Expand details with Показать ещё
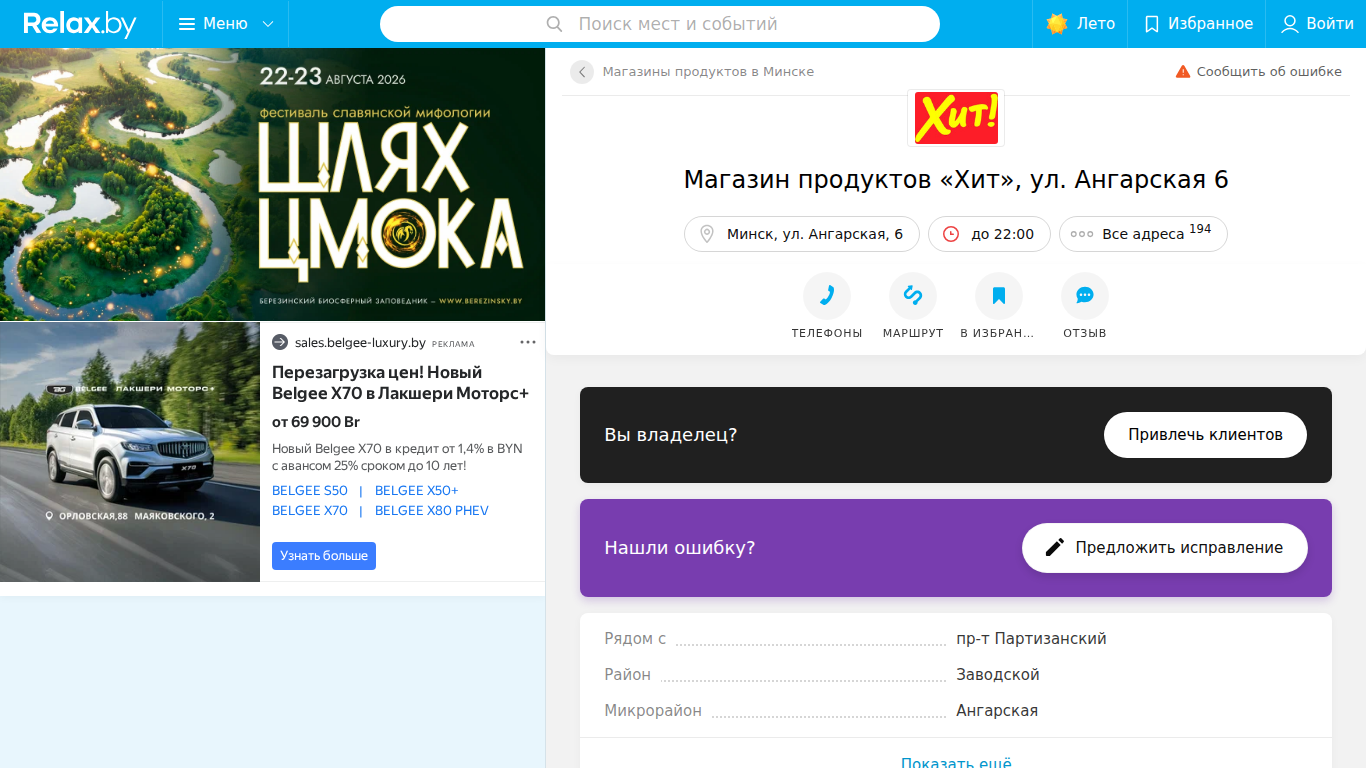This screenshot has height=768, width=1366. [956, 762]
